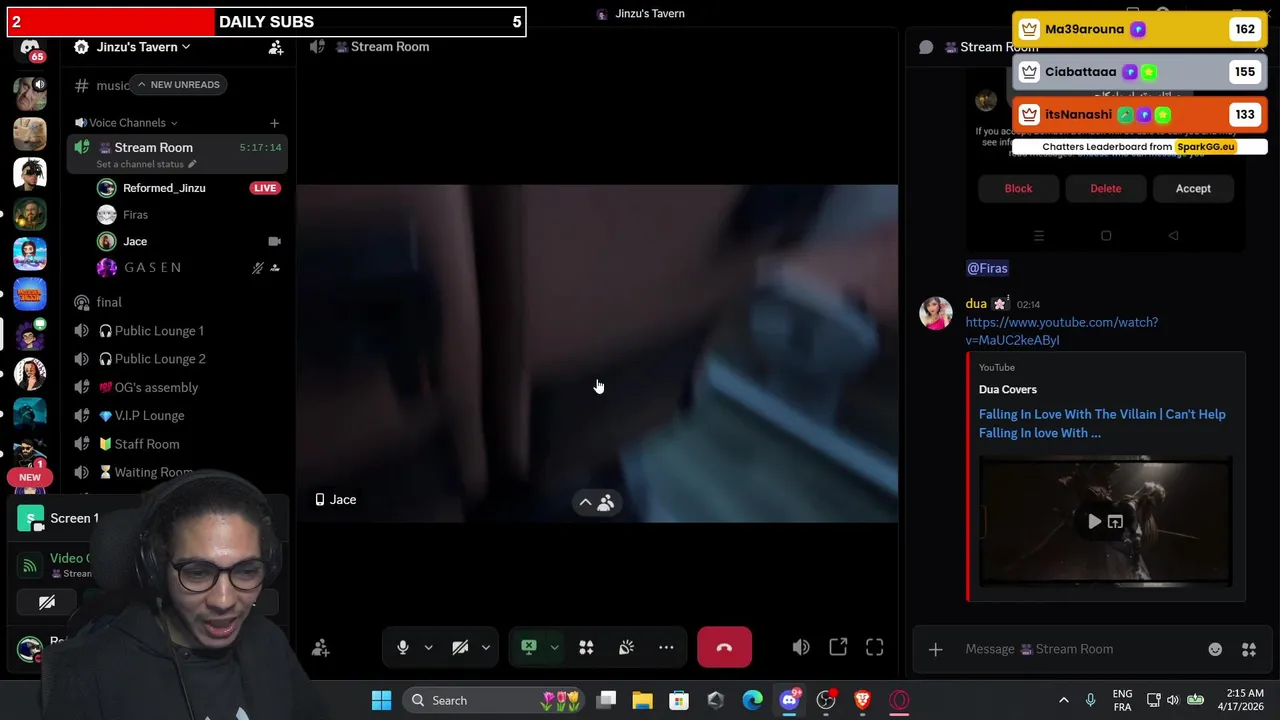Open the soundboard icon

(626, 647)
